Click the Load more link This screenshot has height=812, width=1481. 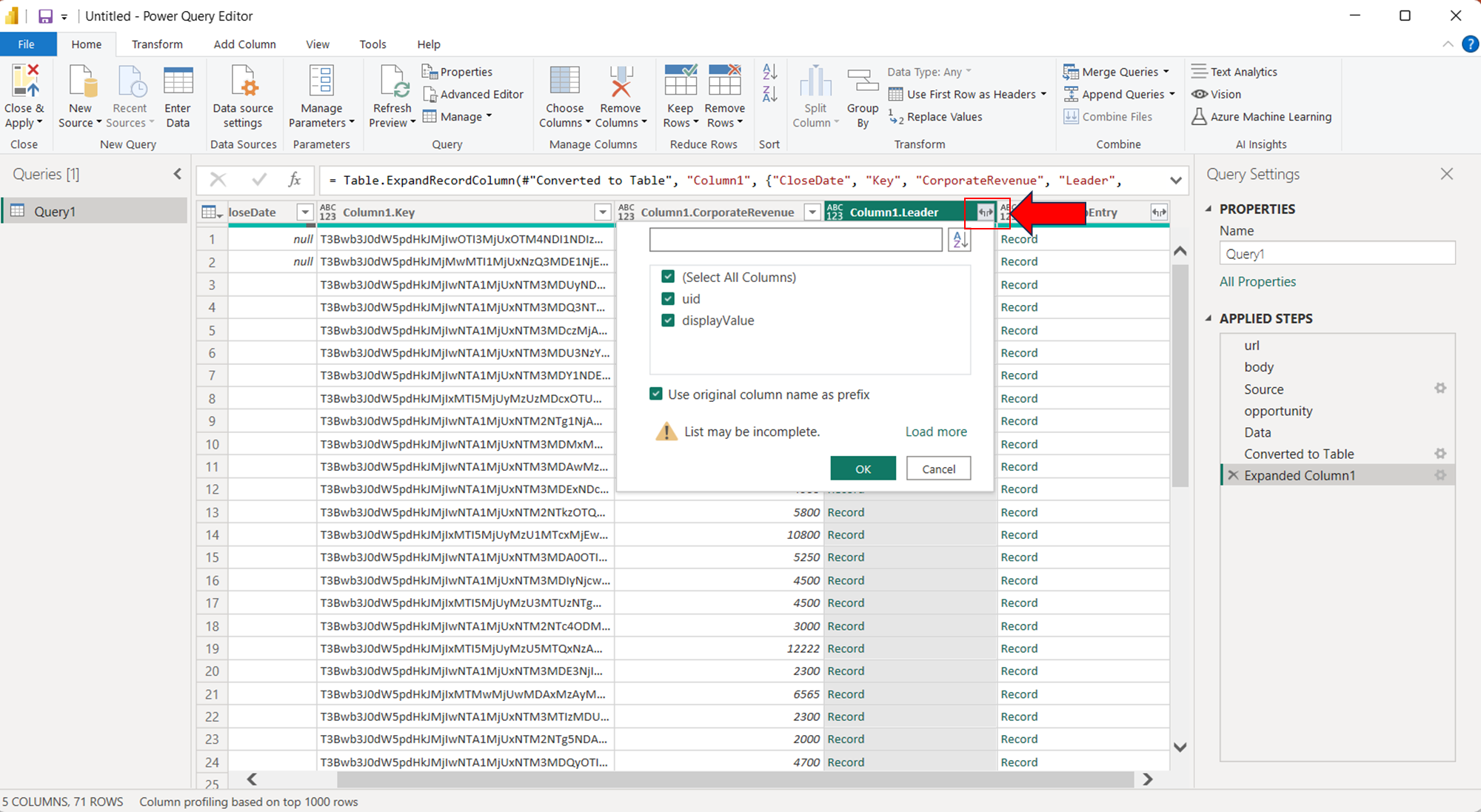click(x=936, y=432)
